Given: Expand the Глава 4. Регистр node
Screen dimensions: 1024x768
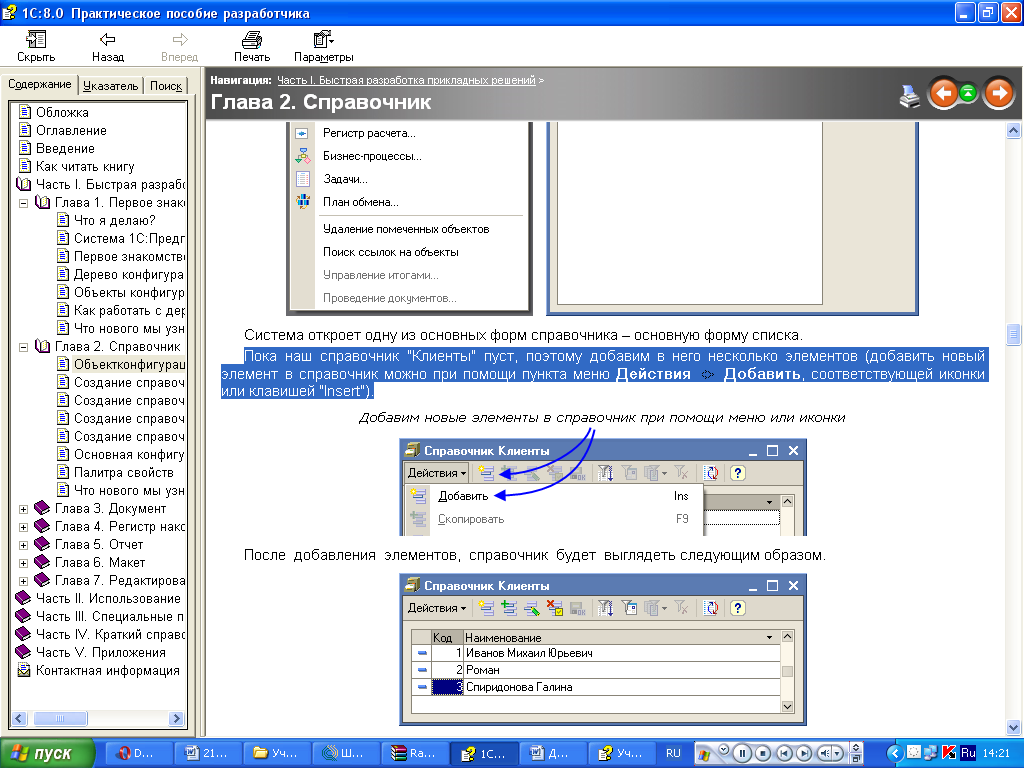Looking at the screenshot, I should click(24, 527).
